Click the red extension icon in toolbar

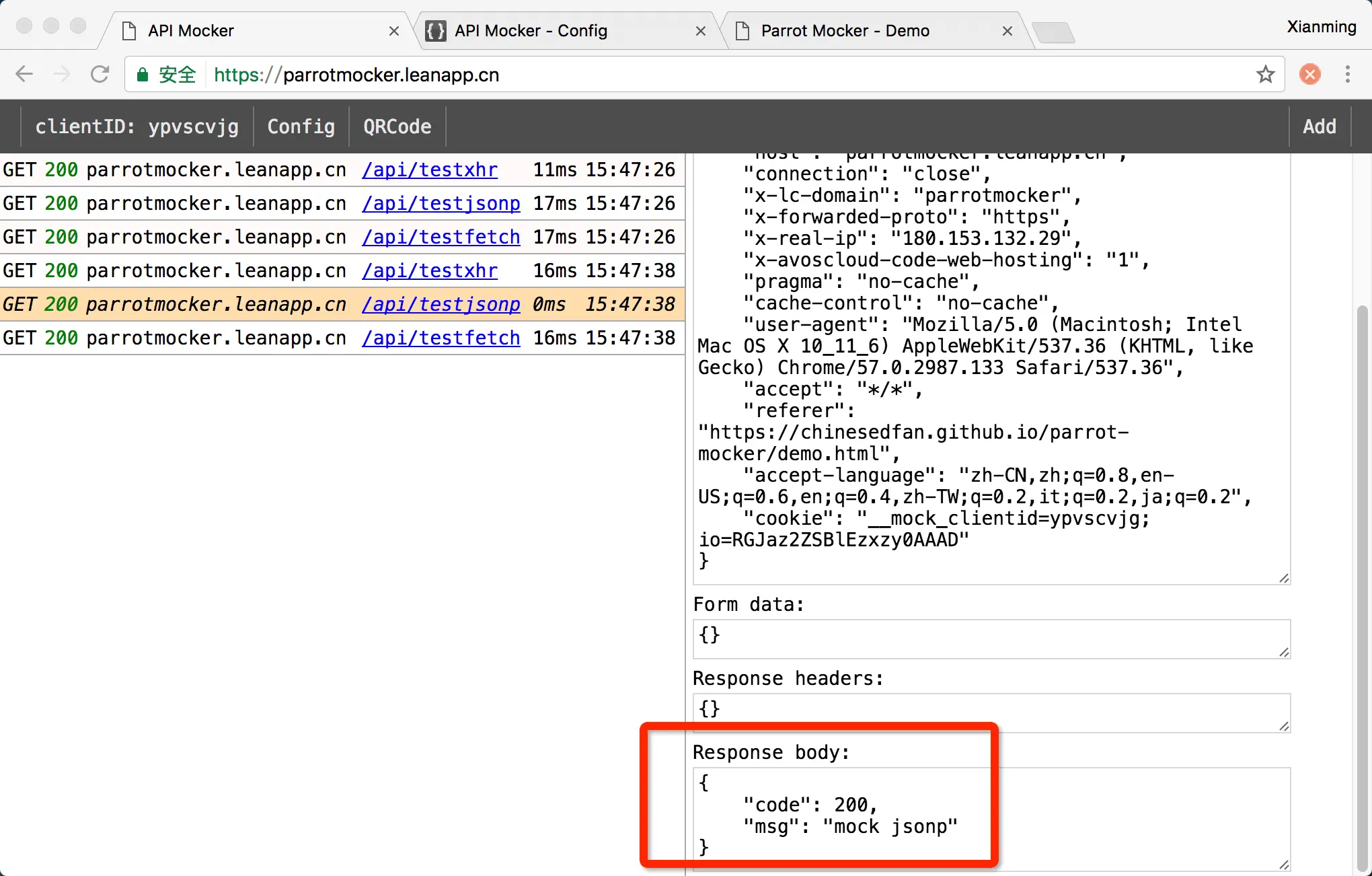click(1309, 74)
